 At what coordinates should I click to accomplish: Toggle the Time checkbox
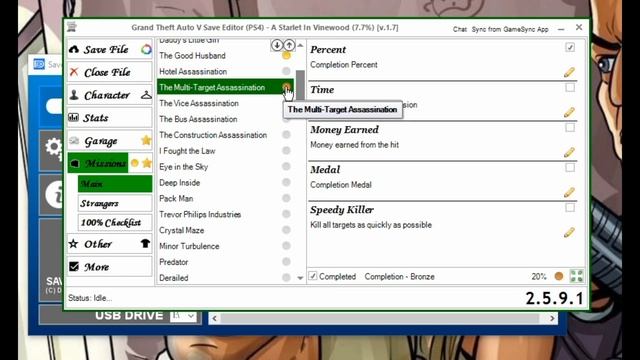coord(570,87)
